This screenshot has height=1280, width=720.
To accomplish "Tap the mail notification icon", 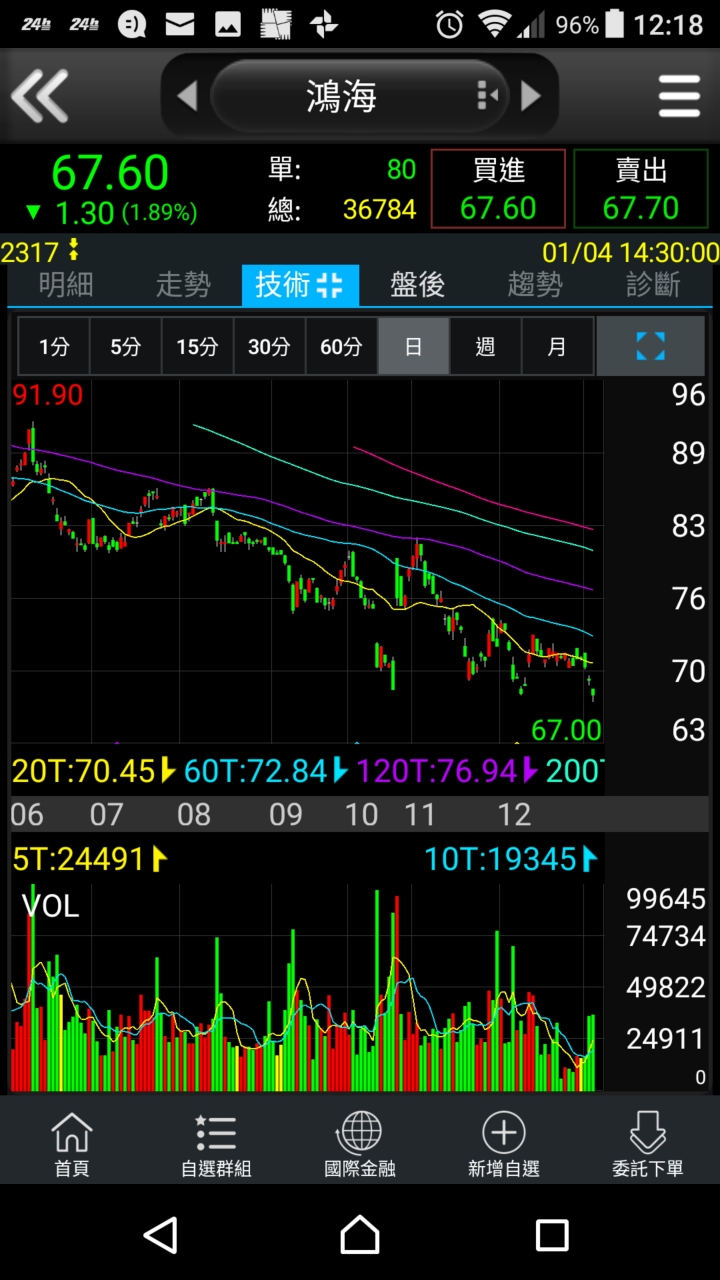I will 180,24.
